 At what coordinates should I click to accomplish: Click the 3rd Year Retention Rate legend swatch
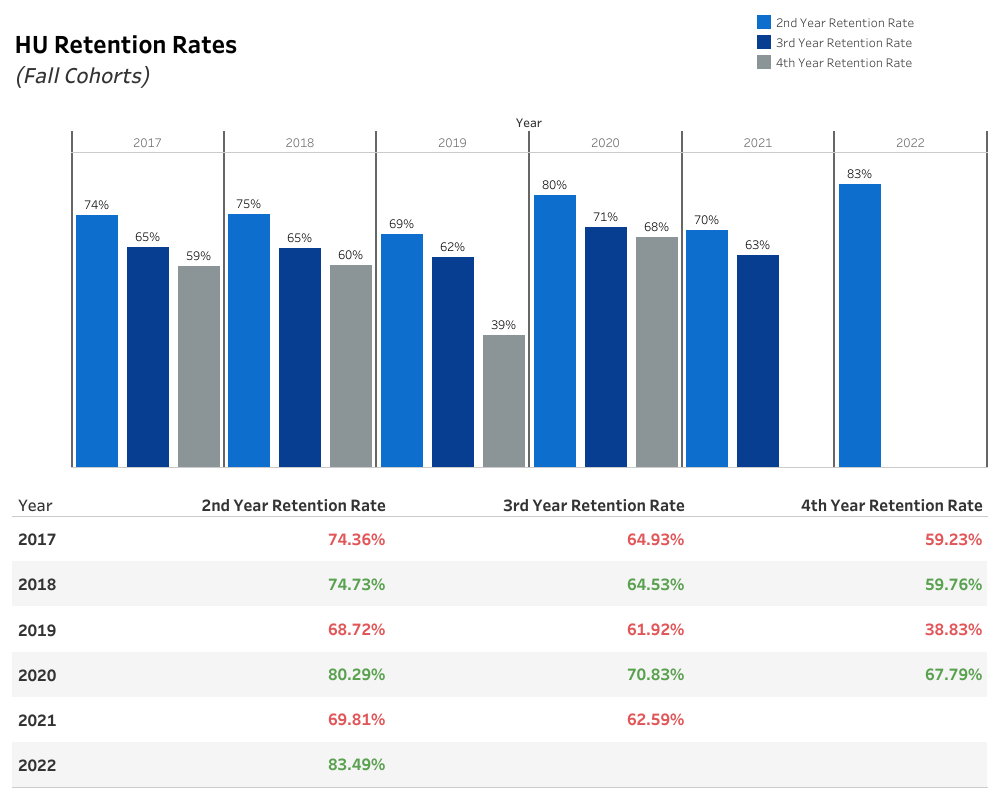pos(764,42)
